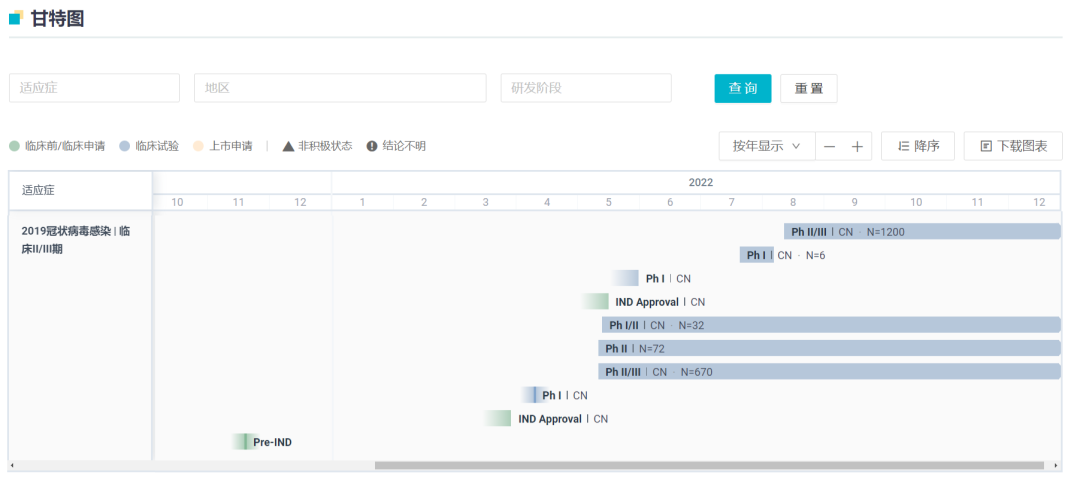Open the 按年显示 display dropdown
The width and height of the screenshot is (1080, 483).
click(766, 146)
